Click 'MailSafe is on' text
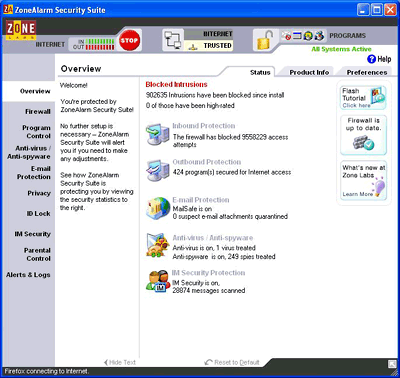This screenshot has height=378, width=400. pyautogui.click(x=192, y=209)
